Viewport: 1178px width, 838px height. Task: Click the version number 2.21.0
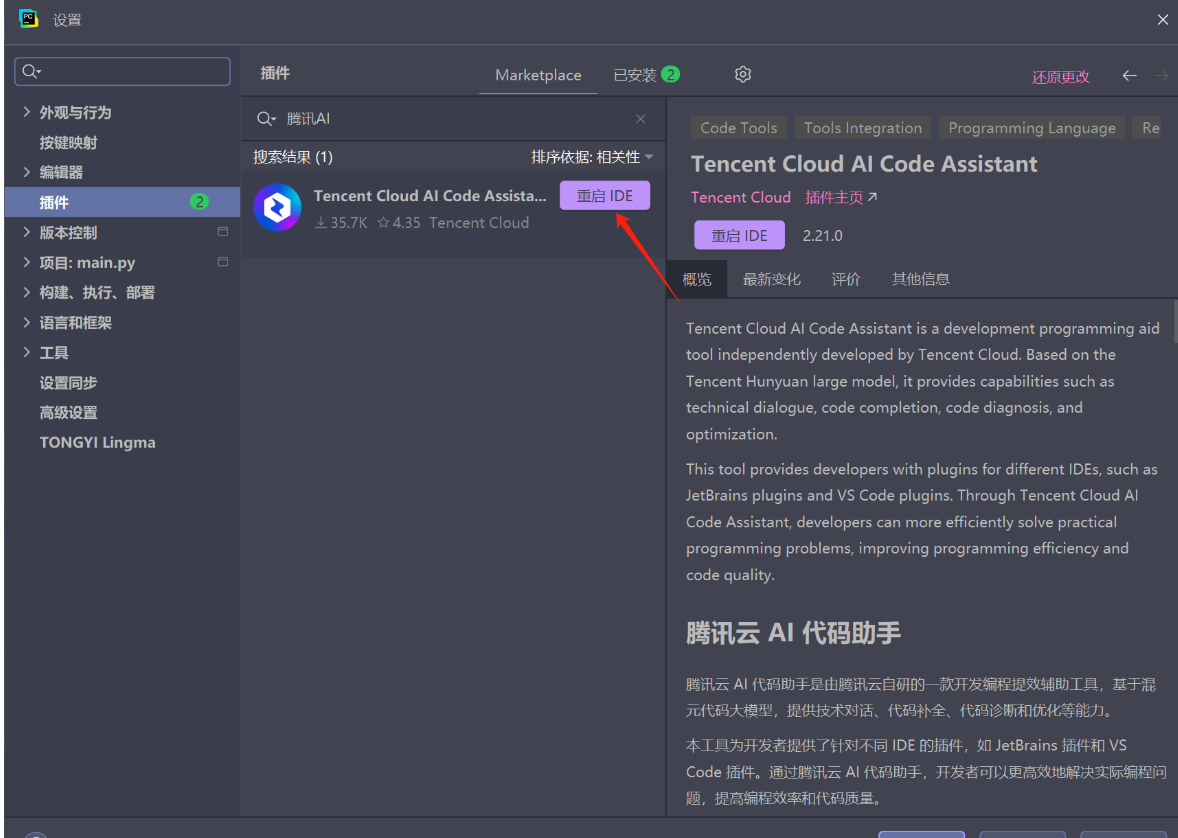[823, 236]
